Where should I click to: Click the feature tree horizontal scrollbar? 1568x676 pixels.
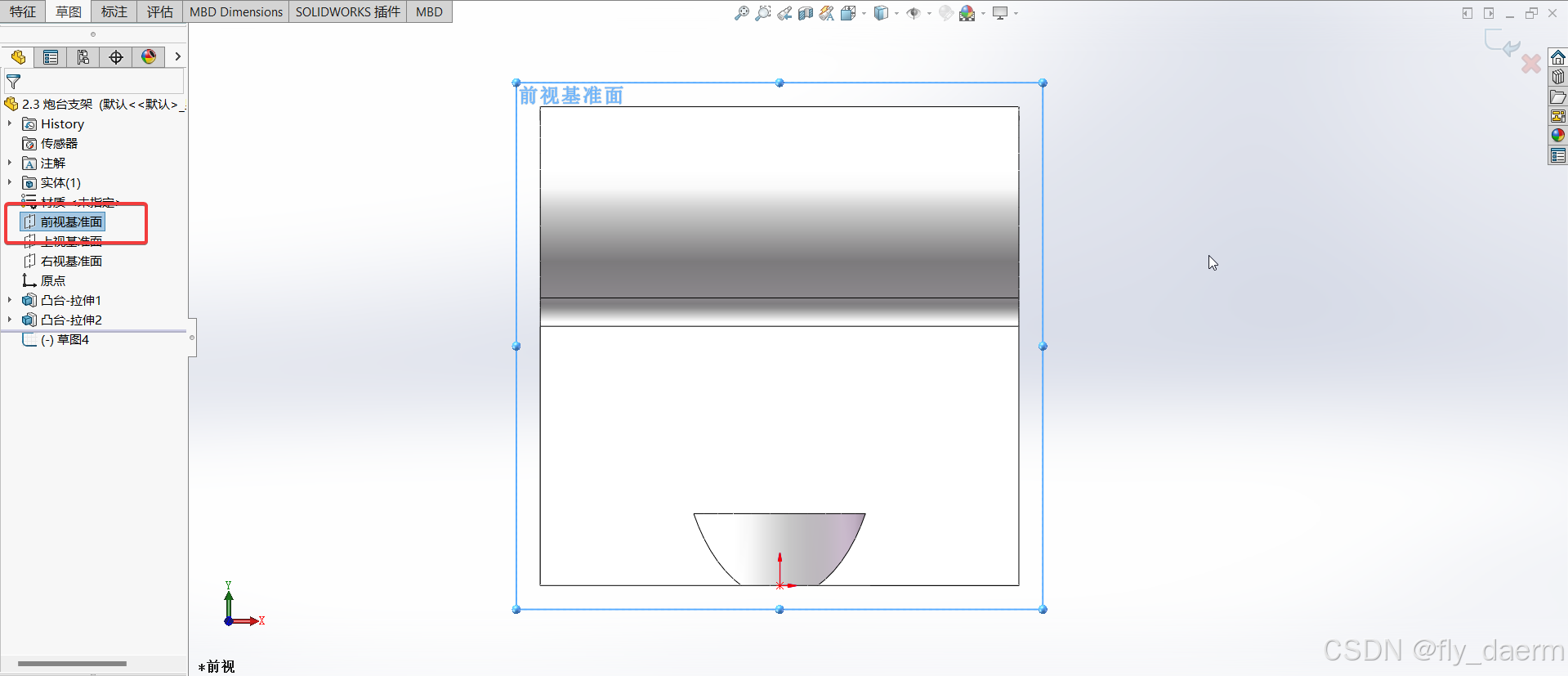click(x=72, y=663)
